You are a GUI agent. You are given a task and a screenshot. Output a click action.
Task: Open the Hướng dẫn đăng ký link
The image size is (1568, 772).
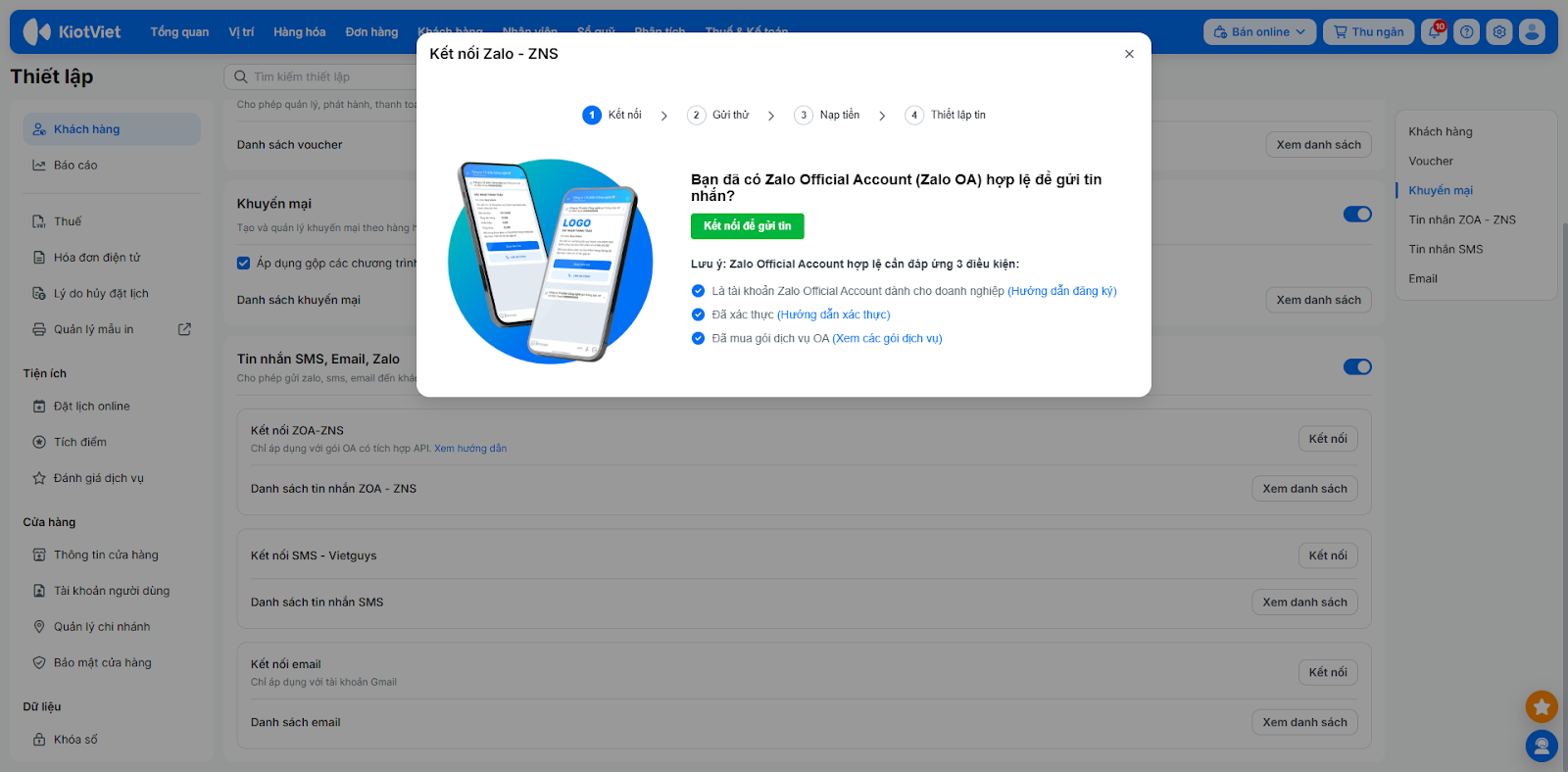click(x=1062, y=291)
